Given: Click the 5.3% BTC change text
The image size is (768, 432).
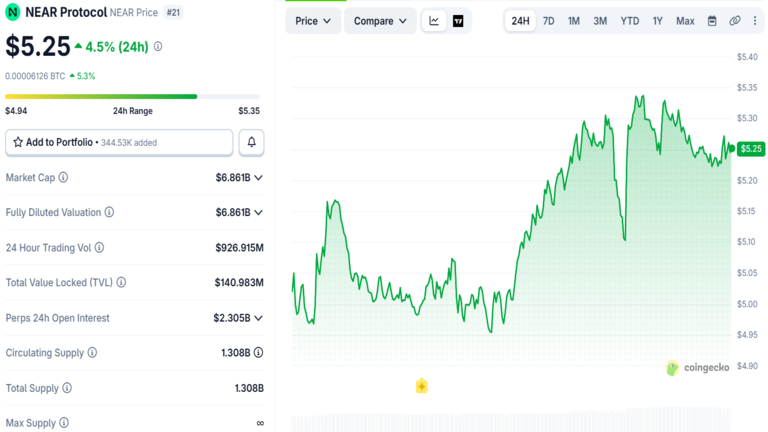Looking at the screenshot, I should click(86, 76).
